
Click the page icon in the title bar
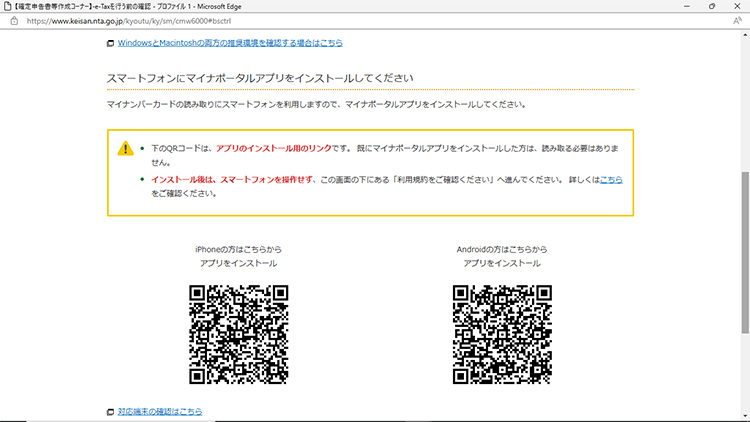click(8, 6)
